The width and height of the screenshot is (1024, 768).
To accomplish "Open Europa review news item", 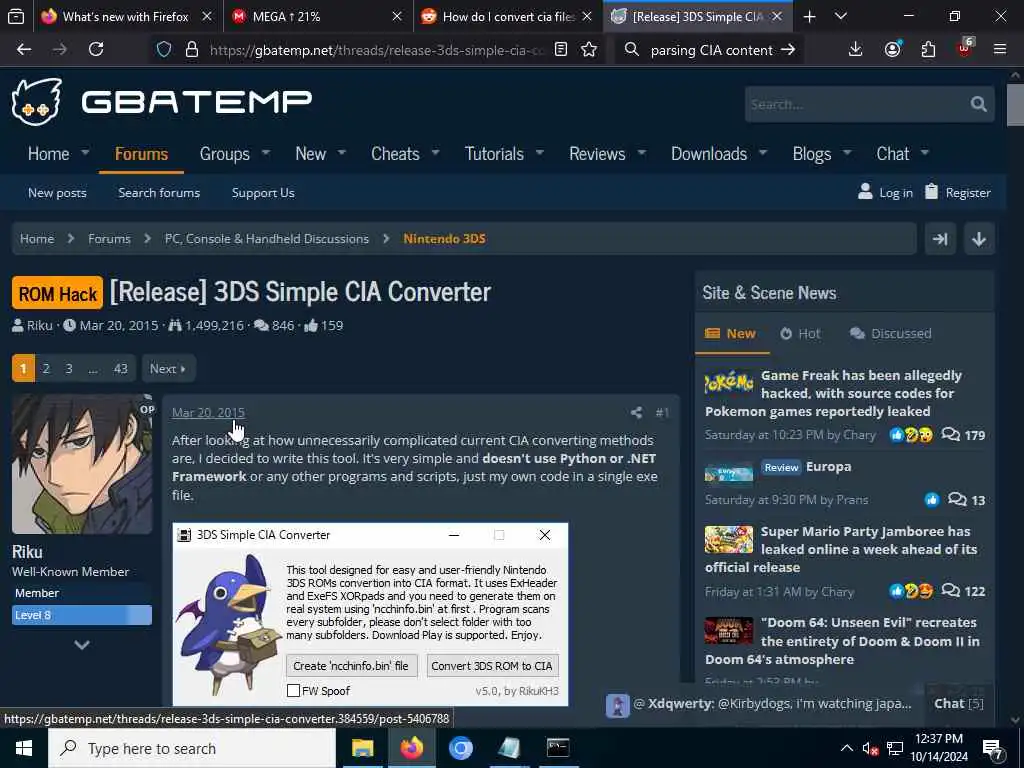I will tap(828, 467).
